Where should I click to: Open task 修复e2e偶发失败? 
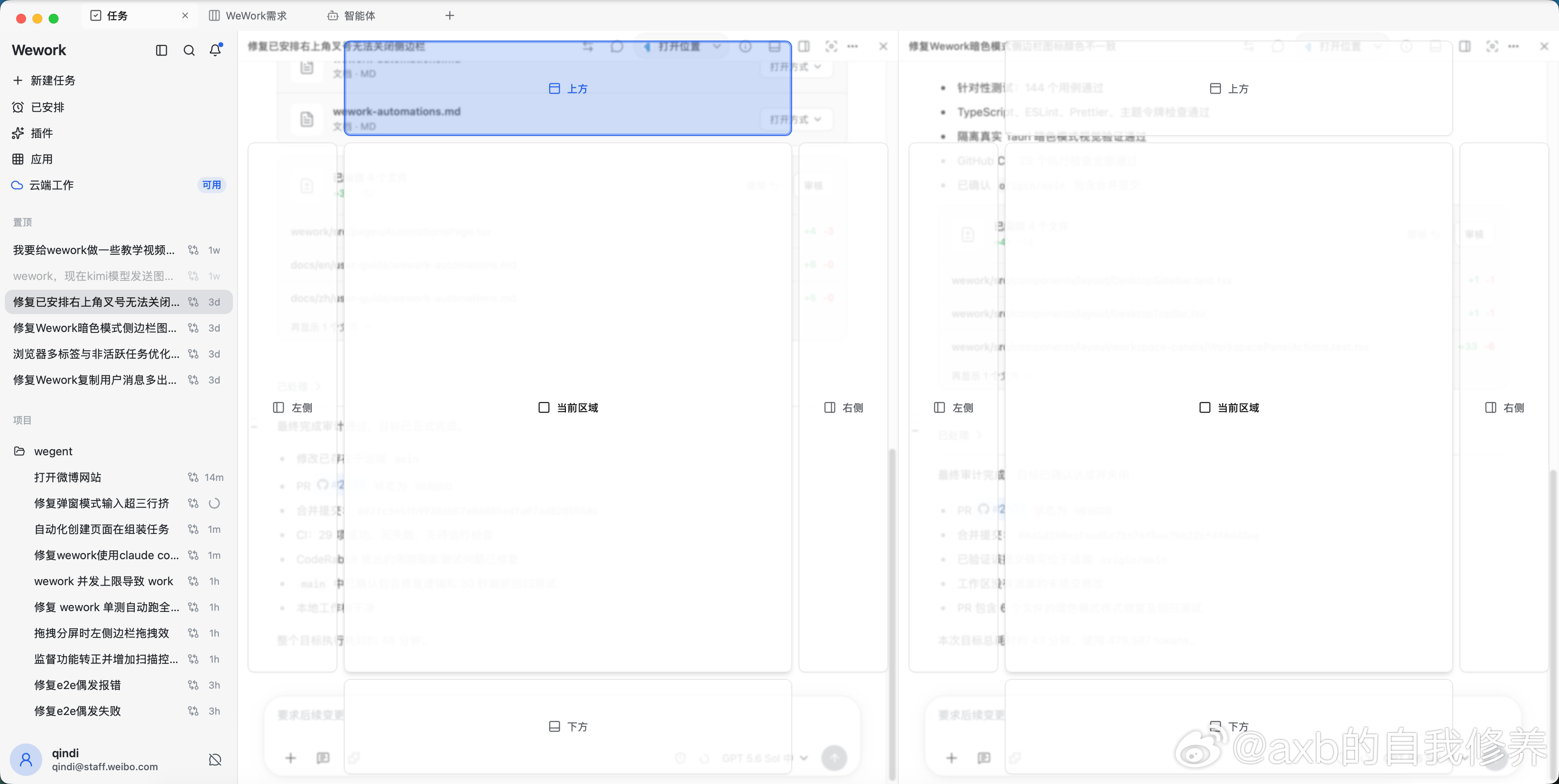click(x=119, y=711)
